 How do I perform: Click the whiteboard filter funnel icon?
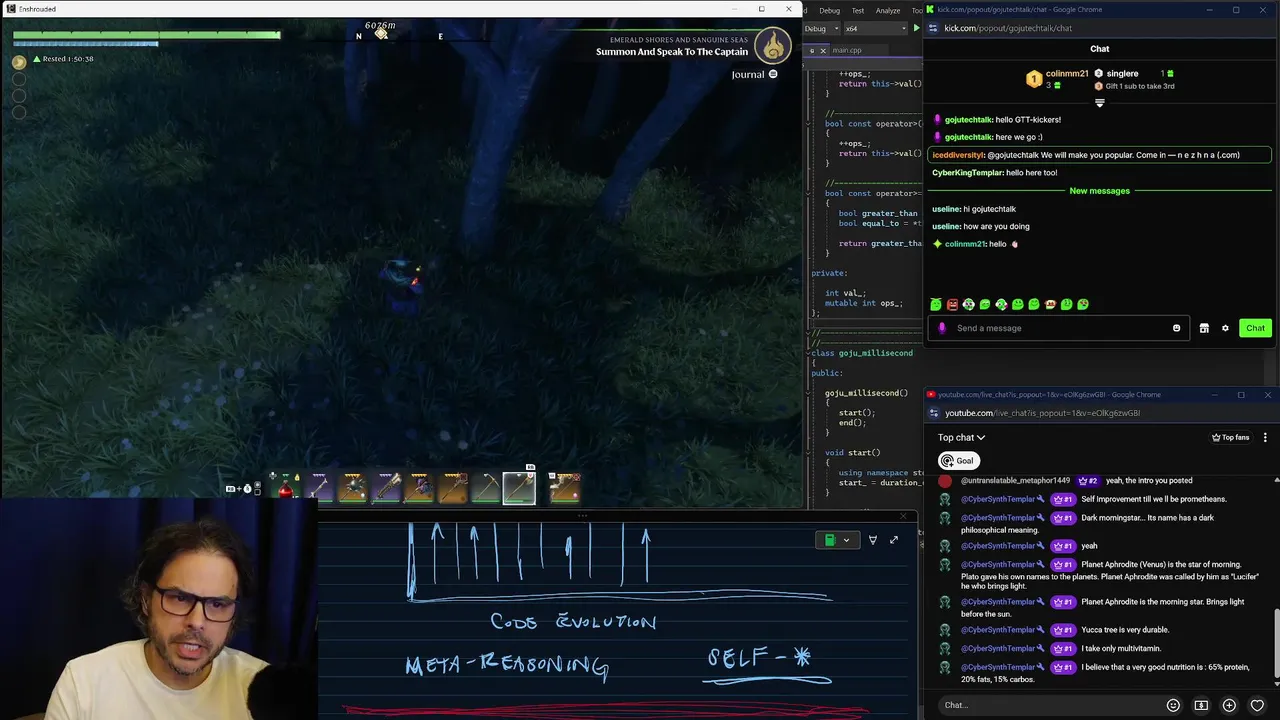872,540
